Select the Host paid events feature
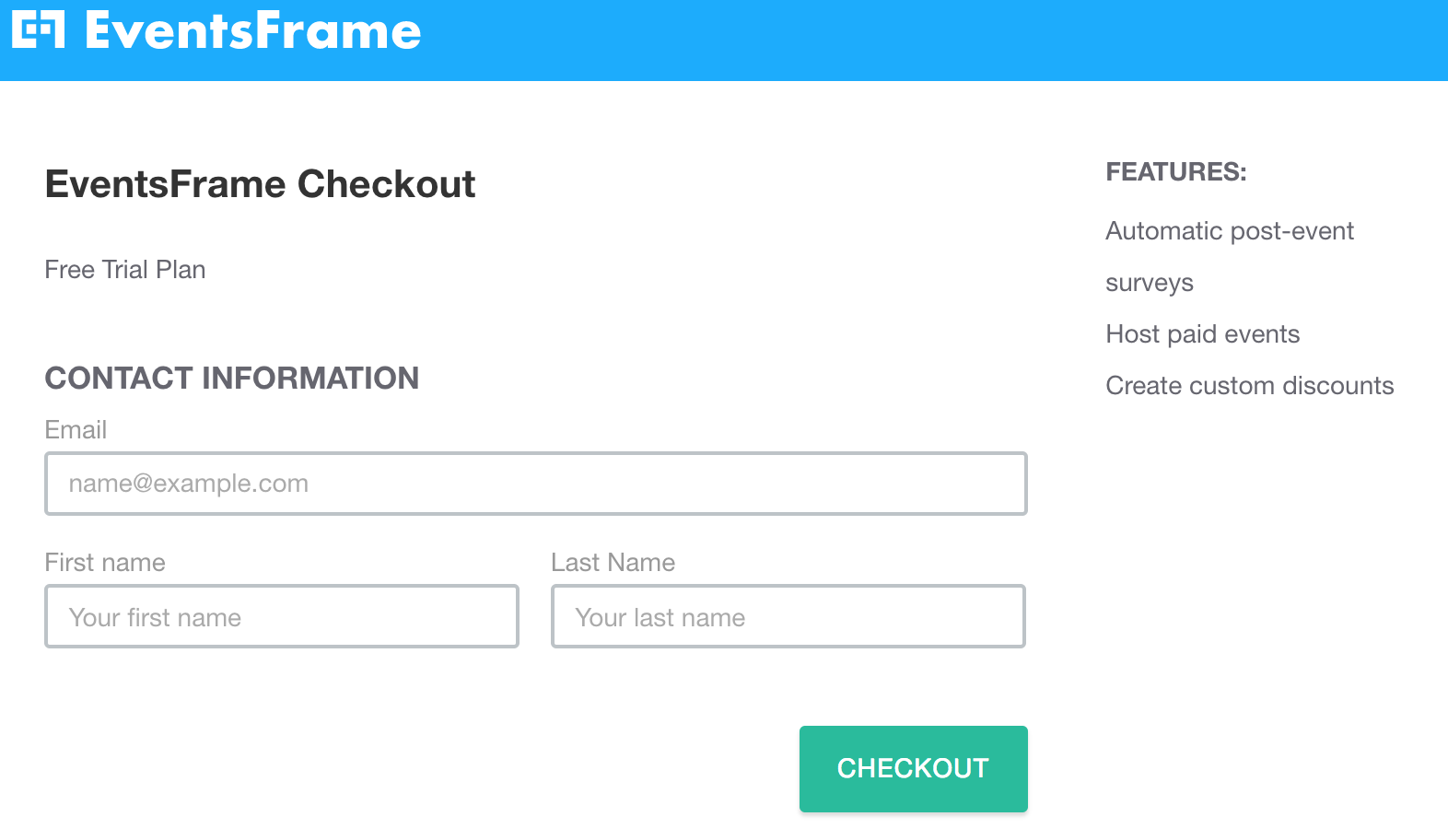This screenshot has width=1448, height=840. (1202, 334)
